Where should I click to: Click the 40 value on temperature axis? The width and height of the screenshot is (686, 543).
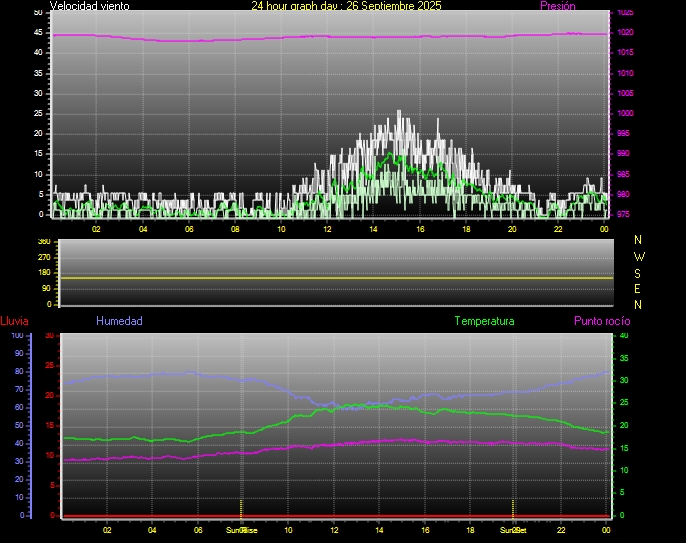point(624,335)
